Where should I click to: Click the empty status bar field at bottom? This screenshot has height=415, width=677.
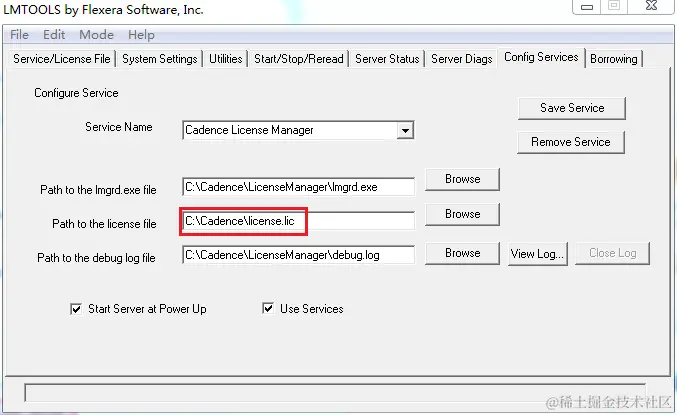335,393
